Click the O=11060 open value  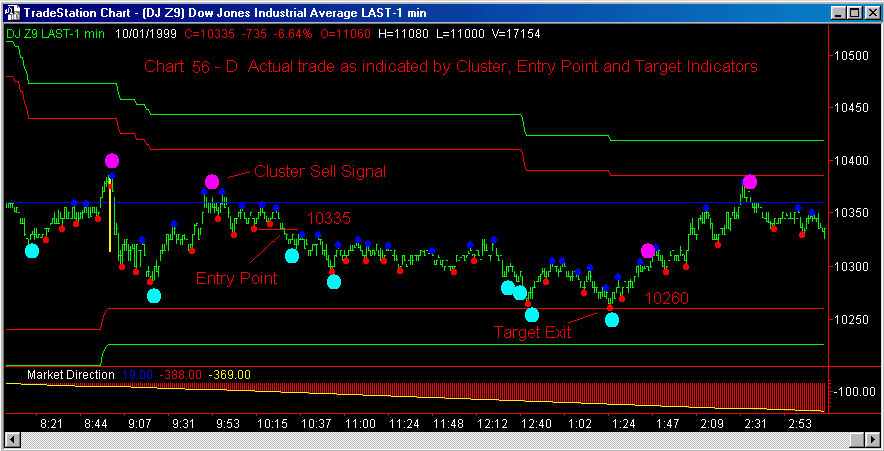345,34
